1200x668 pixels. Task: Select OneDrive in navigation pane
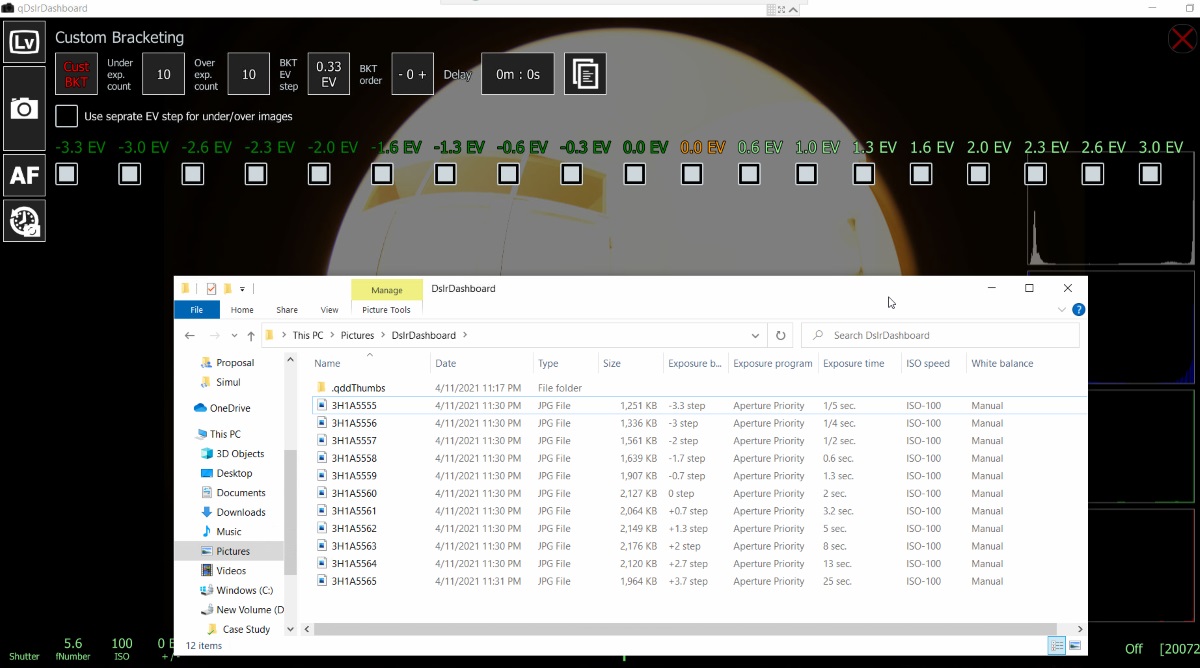[229, 408]
